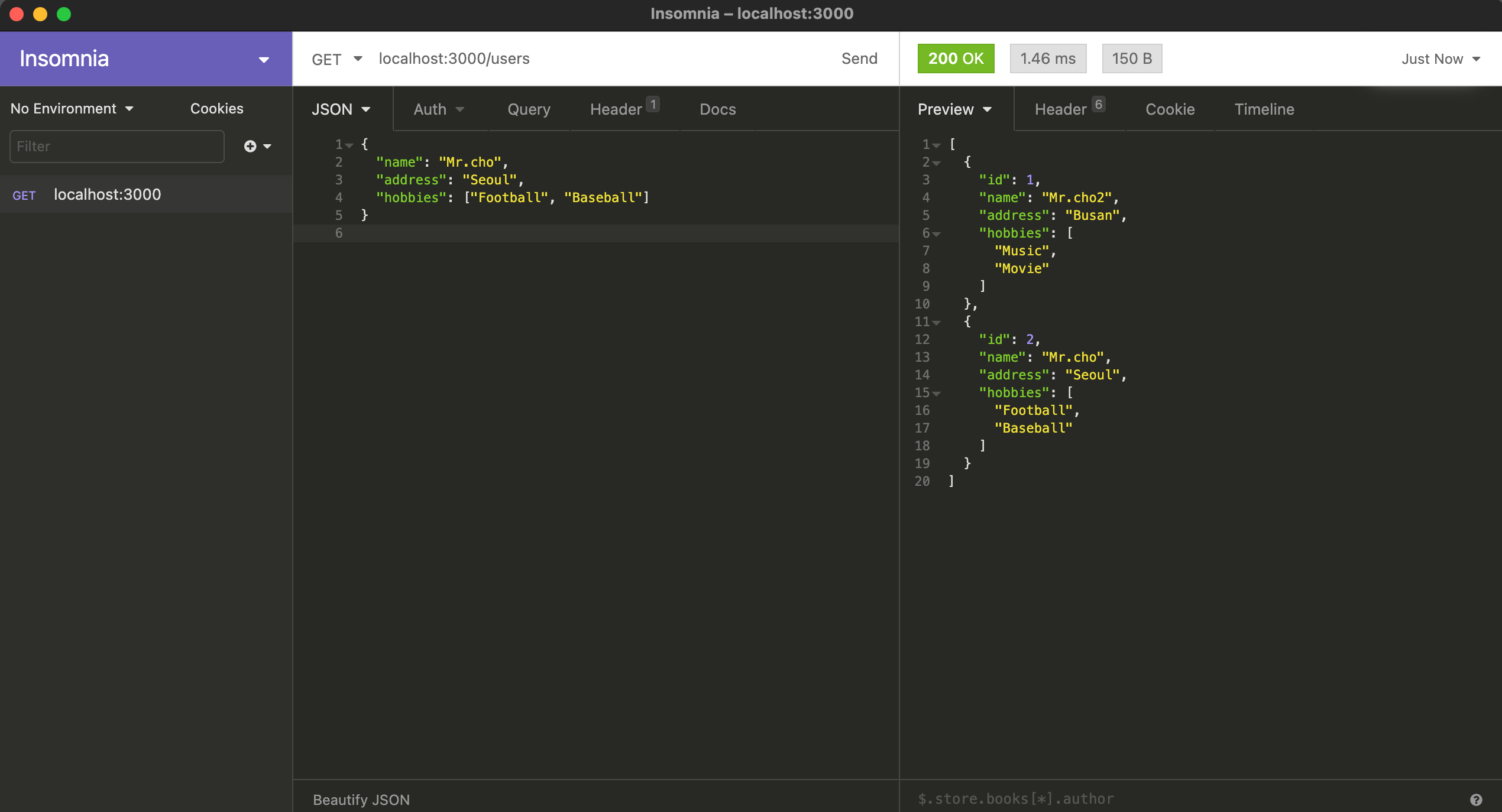Click the help question mark icon
Screen dimensions: 1502x812
1476,799
